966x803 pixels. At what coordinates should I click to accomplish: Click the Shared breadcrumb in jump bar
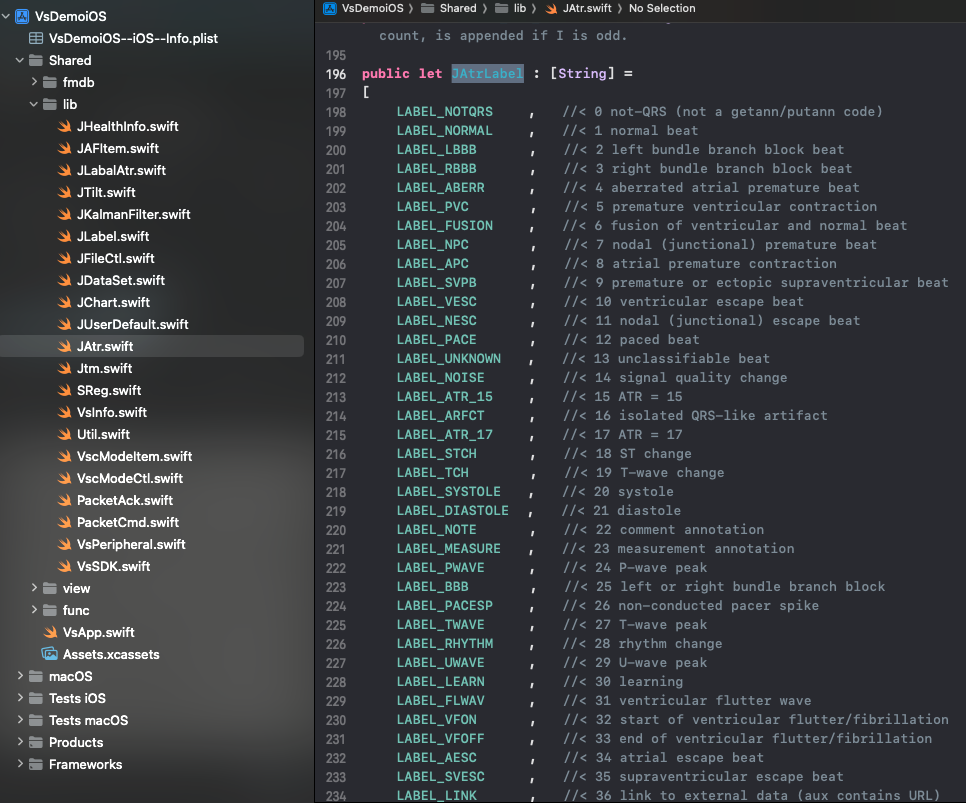[457, 8]
